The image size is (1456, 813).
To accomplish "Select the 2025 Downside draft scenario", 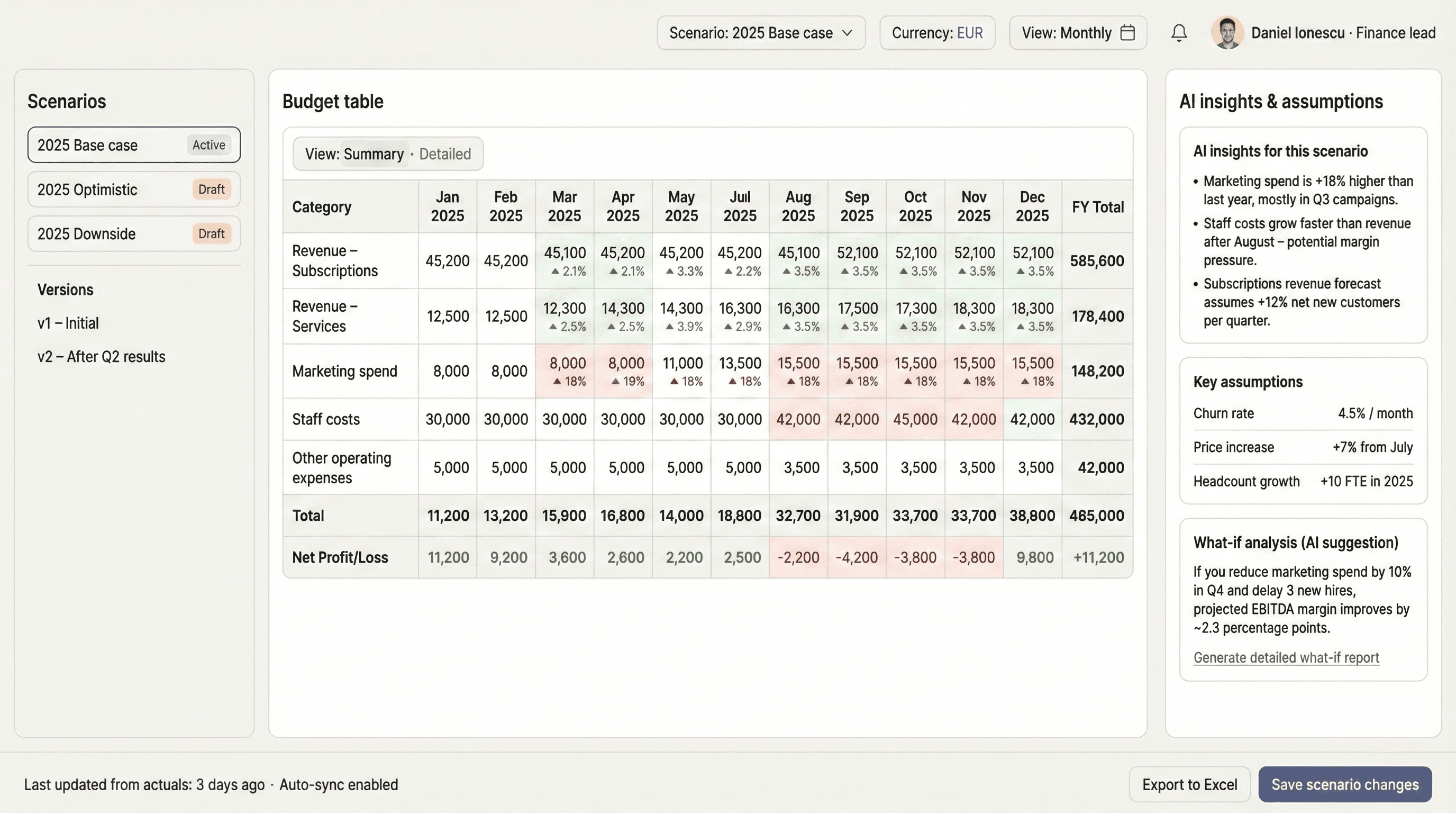I will pos(133,233).
